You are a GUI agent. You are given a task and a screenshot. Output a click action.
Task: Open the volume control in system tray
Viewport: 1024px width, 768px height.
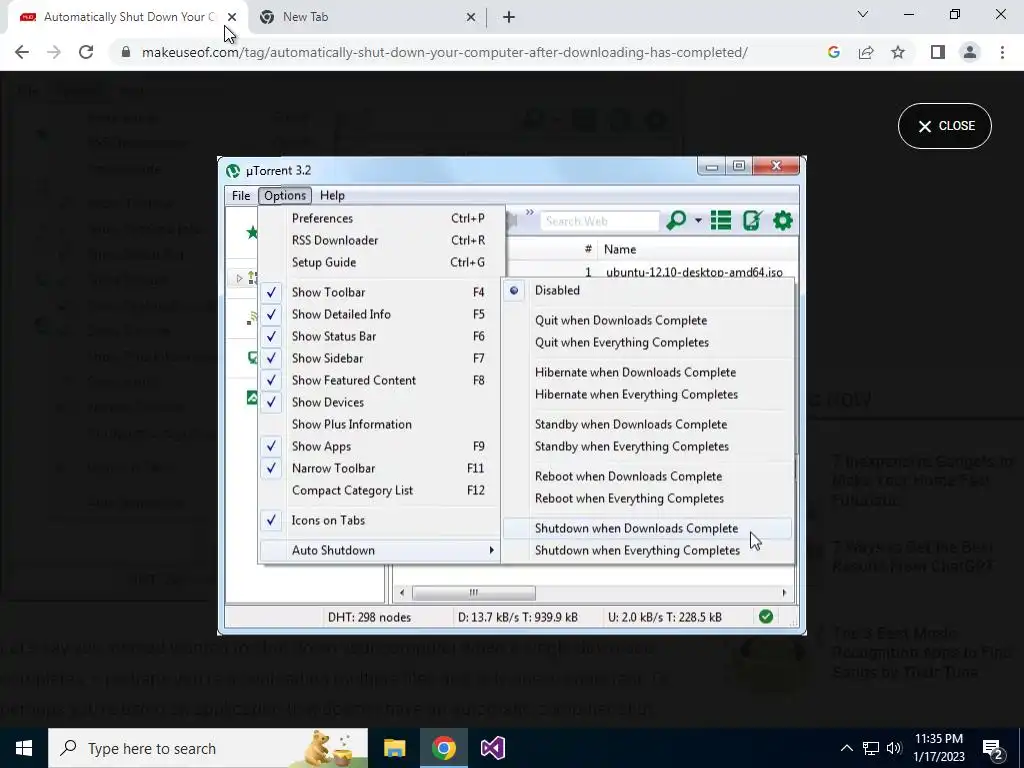pyautogui.click(x=895, y=748)
